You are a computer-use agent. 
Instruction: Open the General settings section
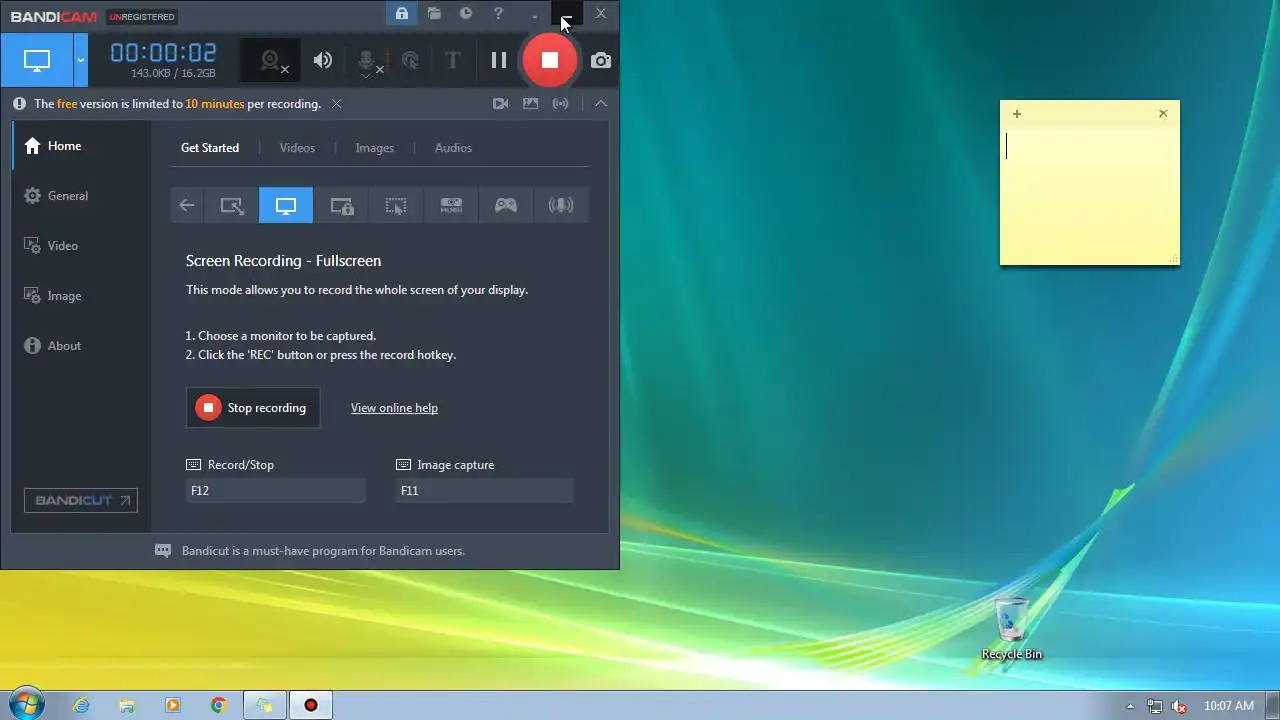tap(80, 196)
